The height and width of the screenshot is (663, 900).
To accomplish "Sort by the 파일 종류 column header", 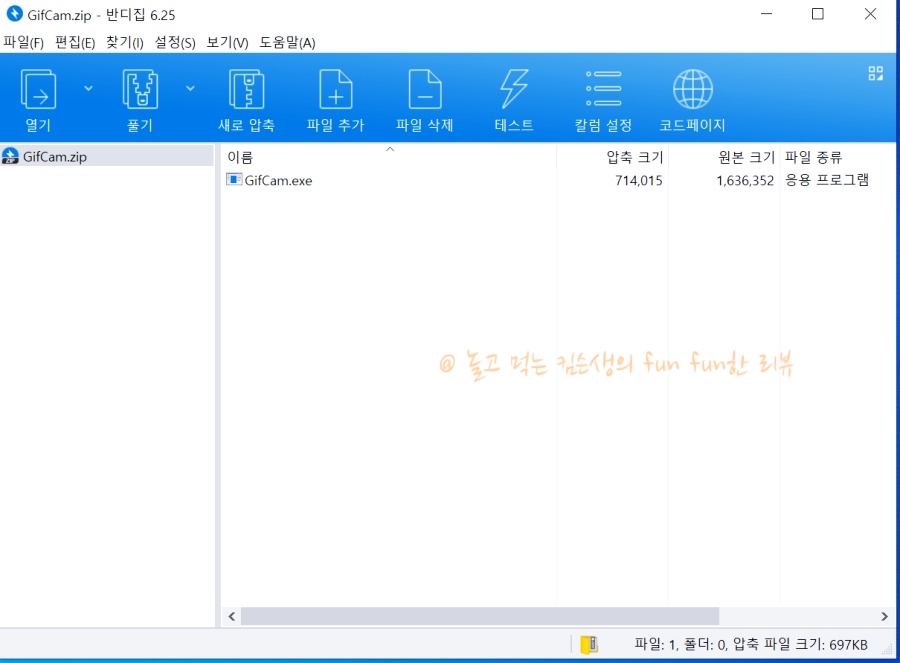I will click(x=836, y=157).
